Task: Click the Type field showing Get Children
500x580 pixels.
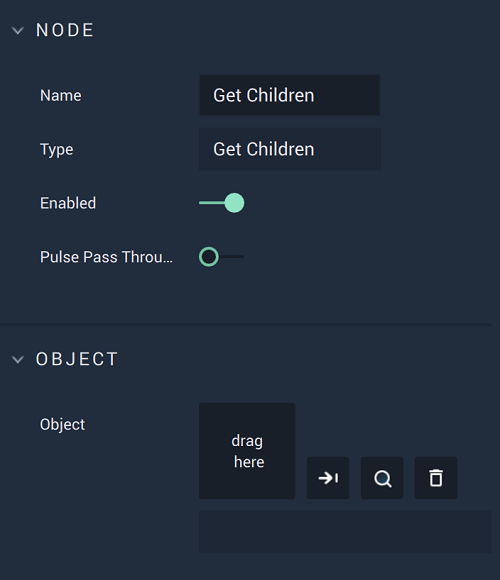Action: coord(290,149)
